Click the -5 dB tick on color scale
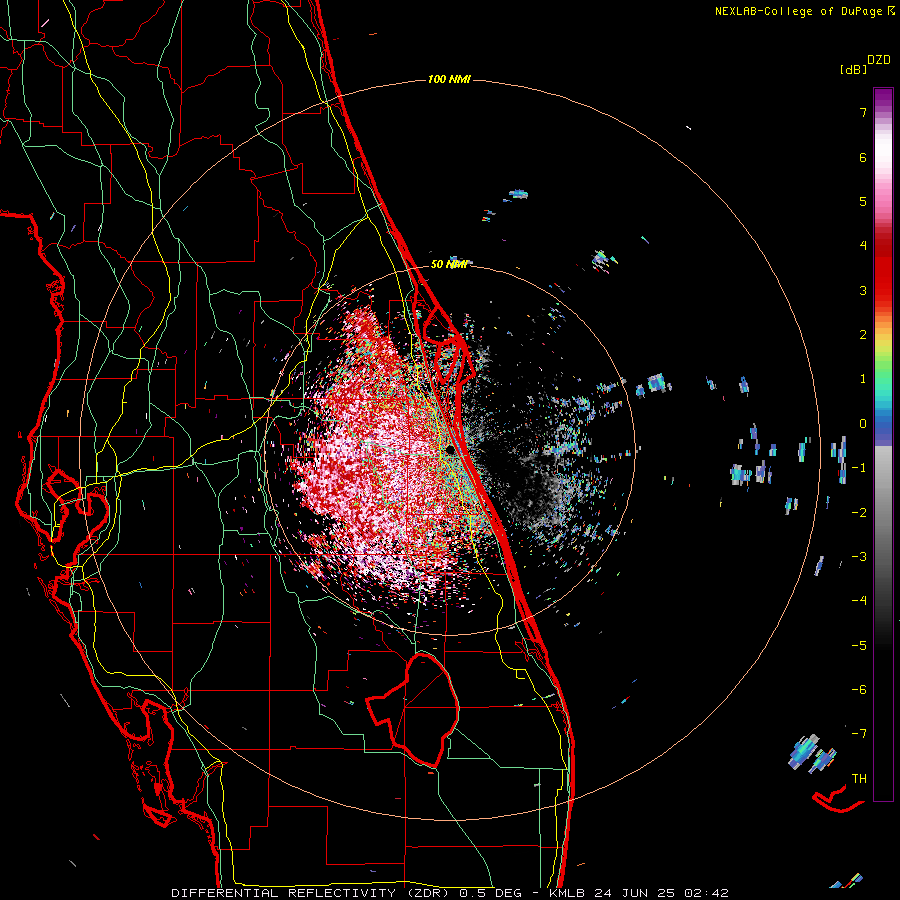This screenshot has height=900, width=900. tap(859, 646)
